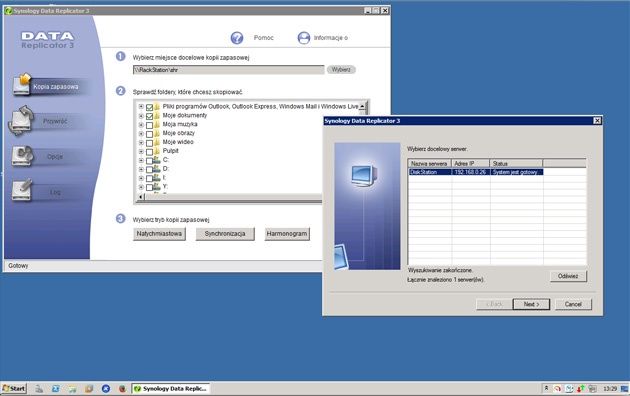This screenshot has height=396, width=630.
Task: Click the Next button in dialog
Action: (531, 304)
